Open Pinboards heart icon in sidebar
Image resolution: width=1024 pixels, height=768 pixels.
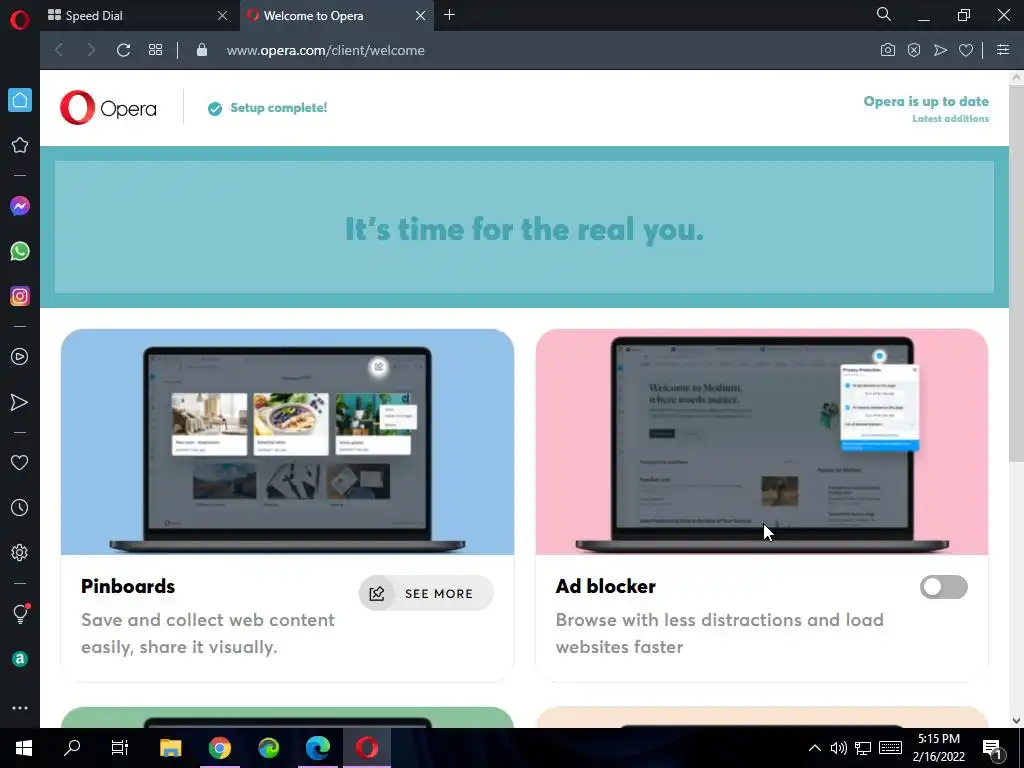click(20, 462)
